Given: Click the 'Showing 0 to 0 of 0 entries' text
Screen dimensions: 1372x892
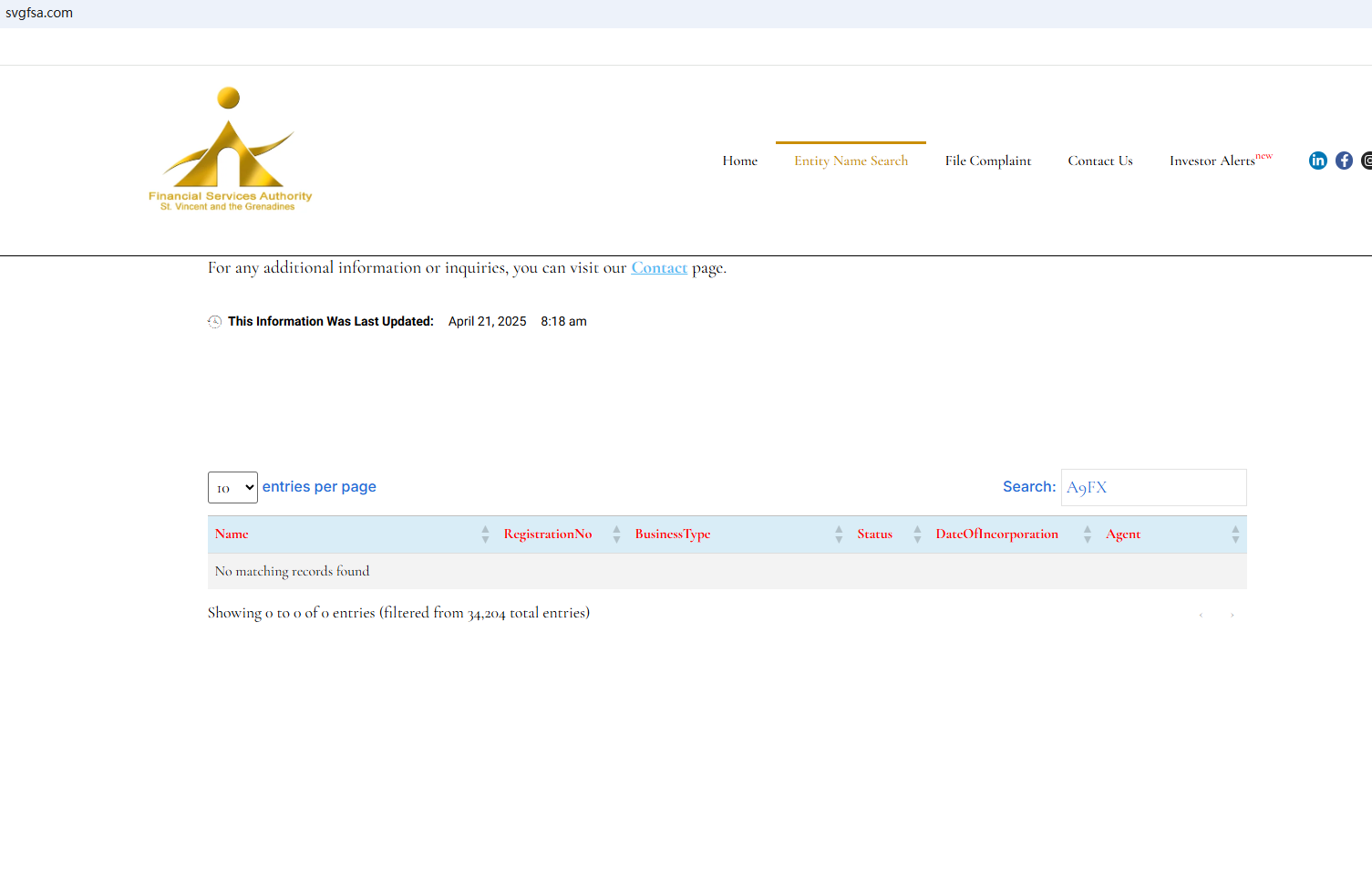Looking at the screenshot, I should 398,613.
